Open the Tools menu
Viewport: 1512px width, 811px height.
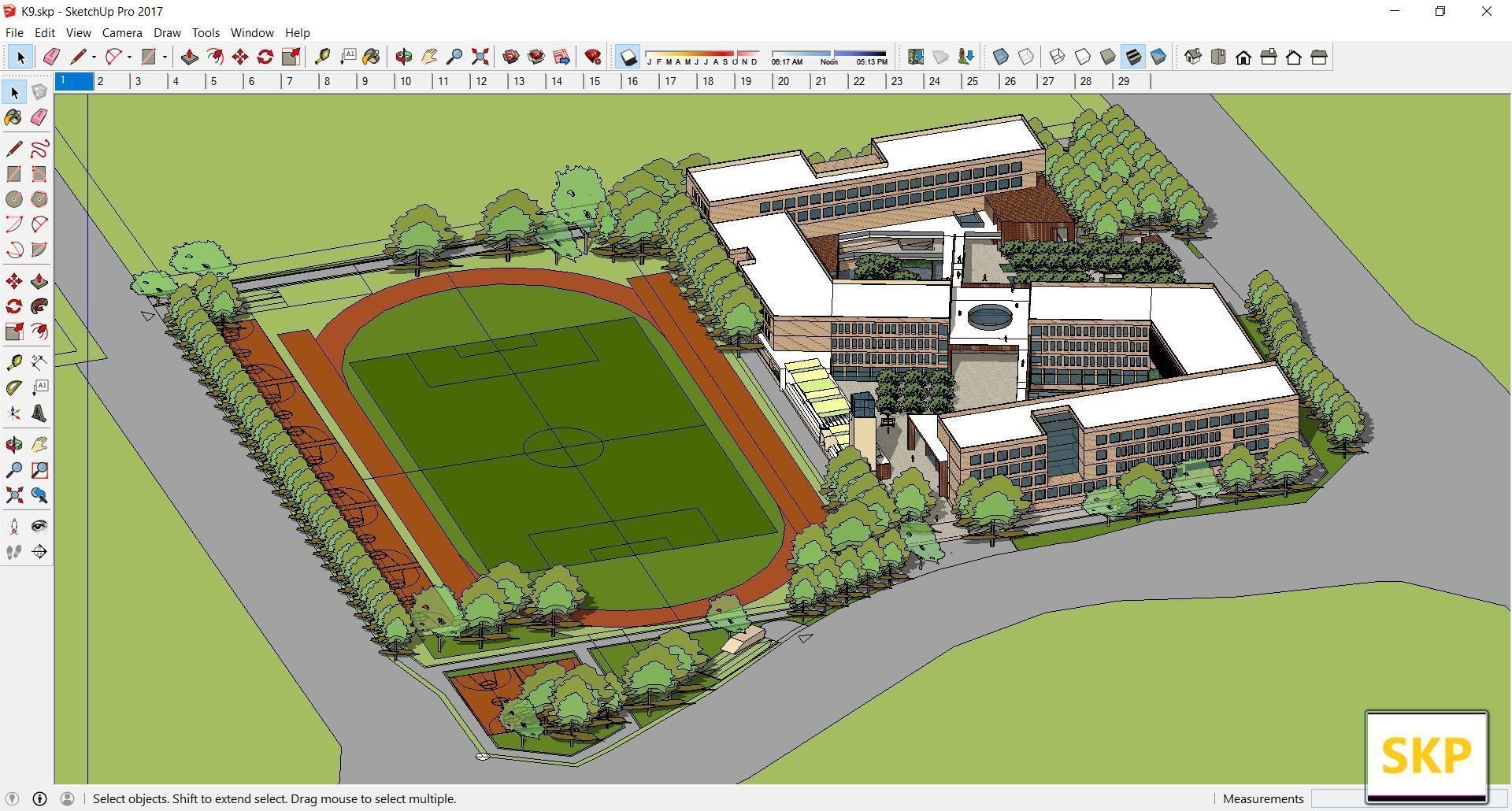tap(206, 32)
